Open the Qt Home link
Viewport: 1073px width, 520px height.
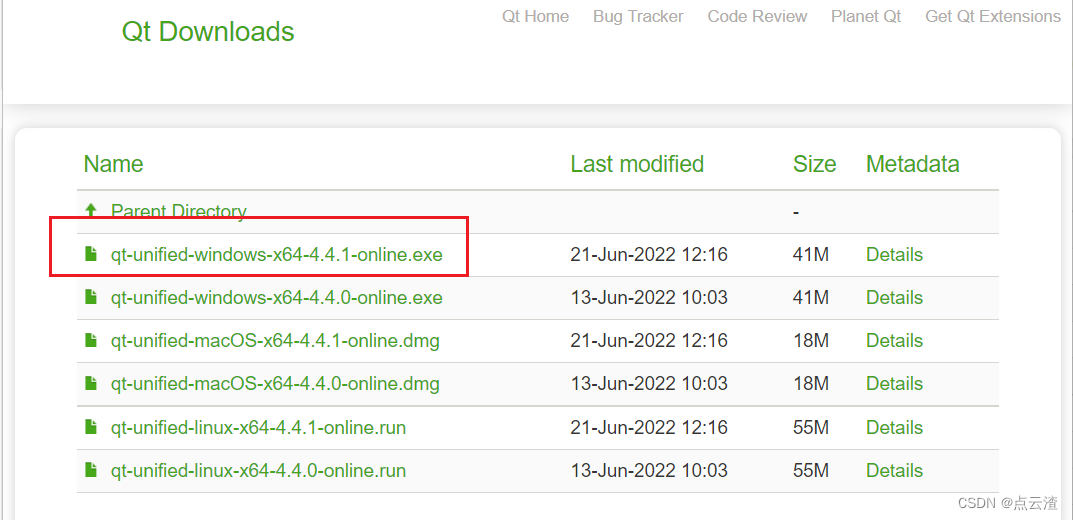[x=535, y=16]
